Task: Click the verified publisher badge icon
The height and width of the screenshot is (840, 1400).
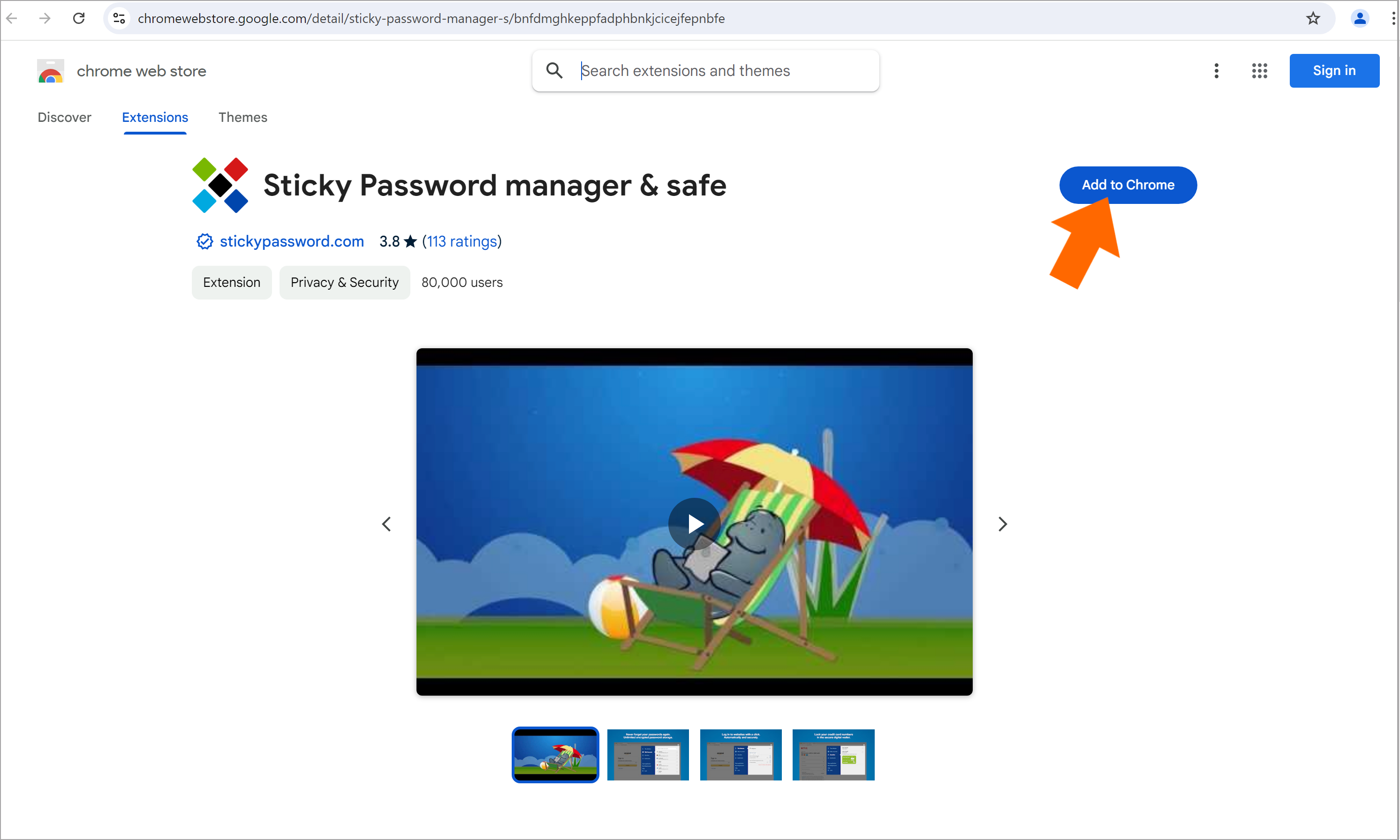Action: tap(204, 242)
